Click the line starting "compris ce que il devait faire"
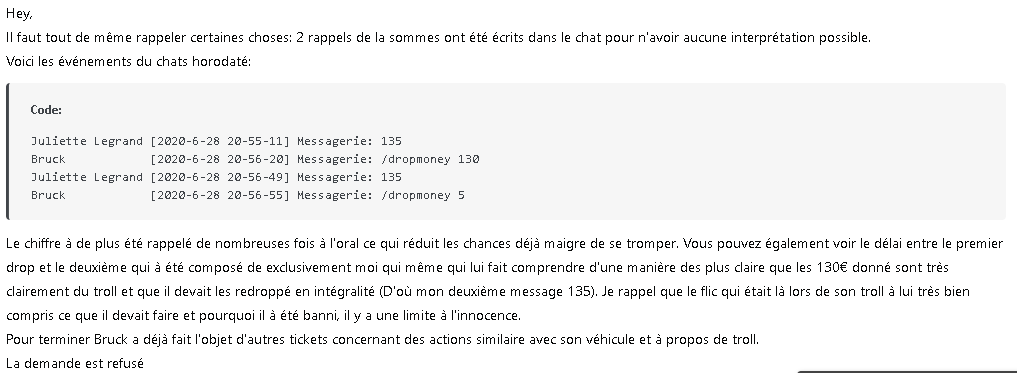 263,316
